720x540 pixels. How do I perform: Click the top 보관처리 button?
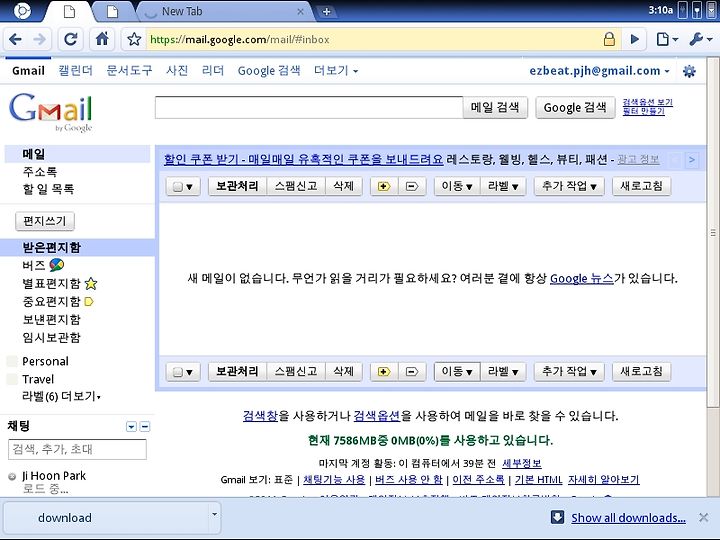[x=237, y=186]
